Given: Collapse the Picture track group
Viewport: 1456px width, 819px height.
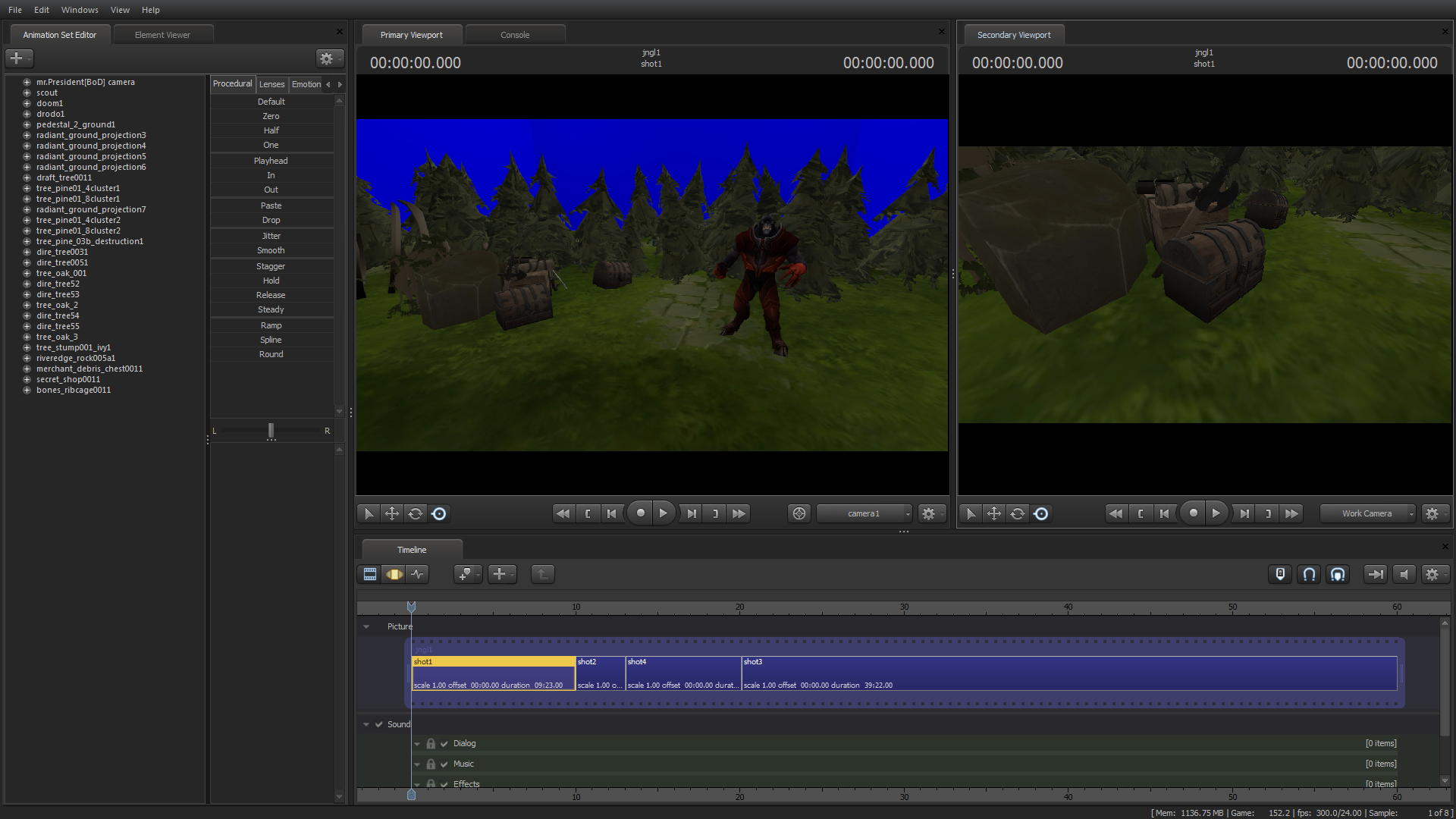Looking at the screenshot, I should [x=366, y=626].
